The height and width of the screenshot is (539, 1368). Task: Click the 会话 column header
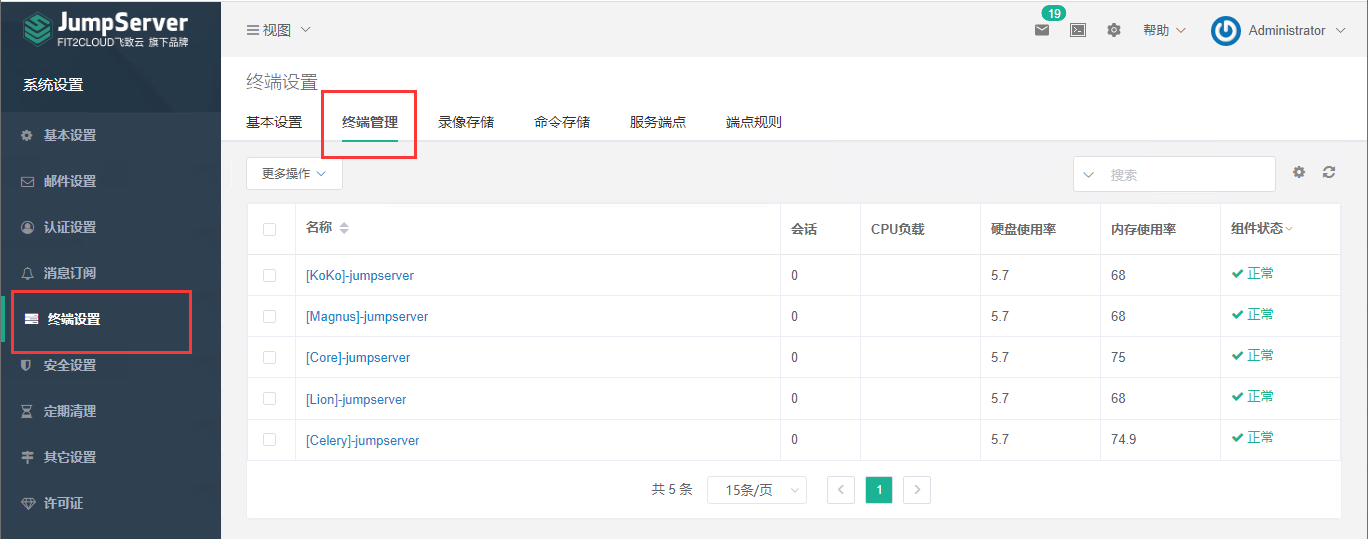804,229
